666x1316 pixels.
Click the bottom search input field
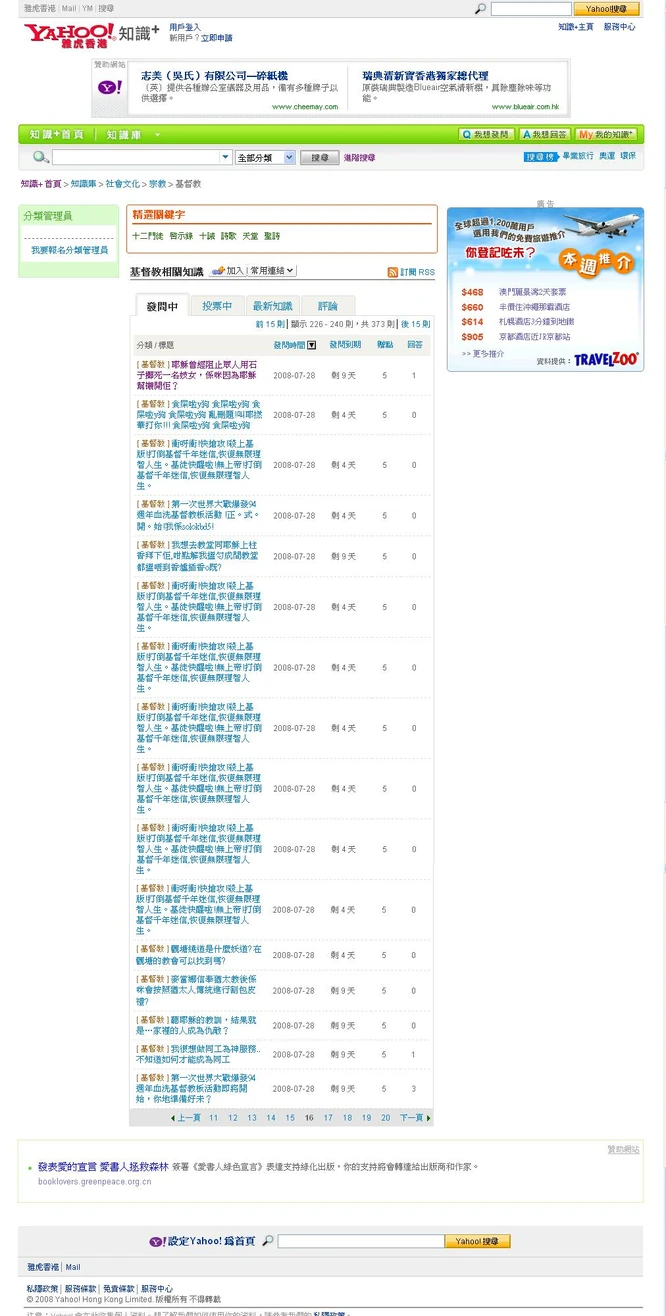pos(360,1241)
